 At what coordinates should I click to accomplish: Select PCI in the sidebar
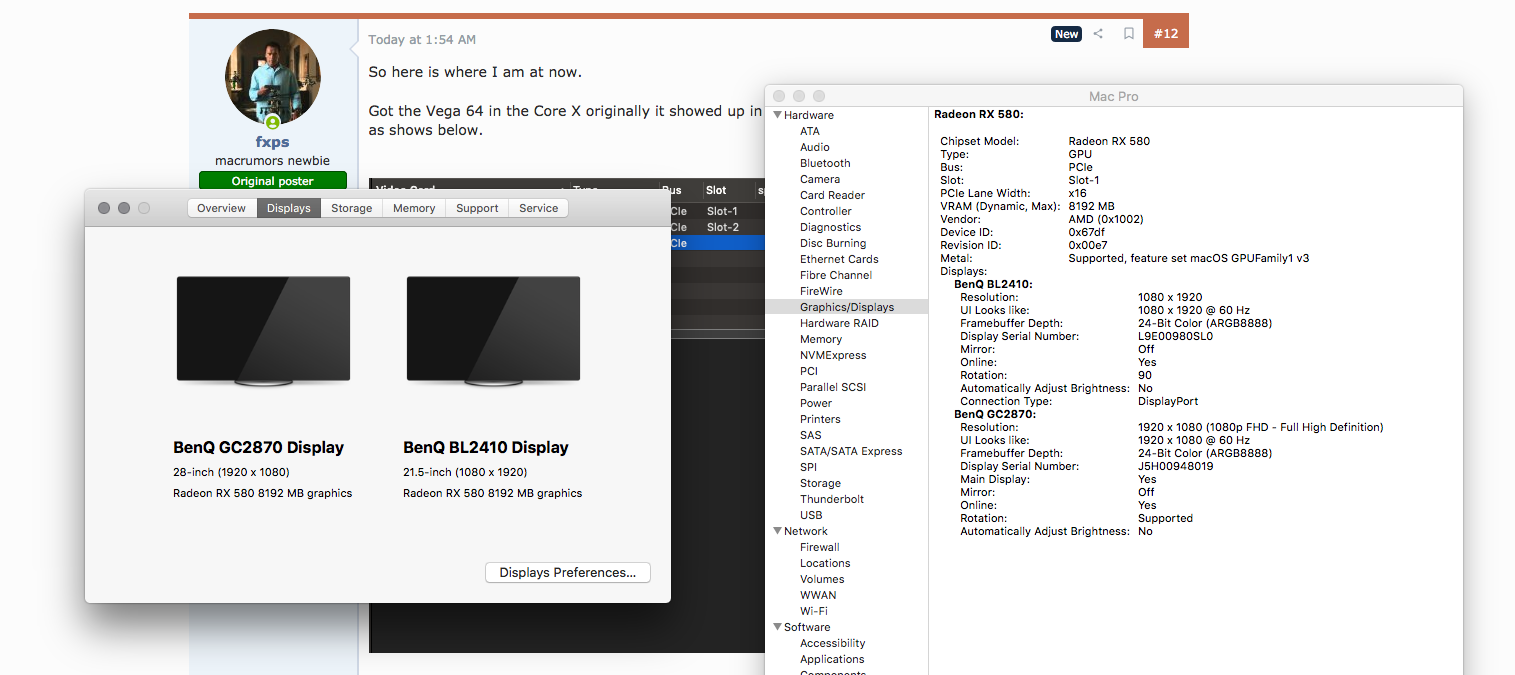[x=808, y=371]
